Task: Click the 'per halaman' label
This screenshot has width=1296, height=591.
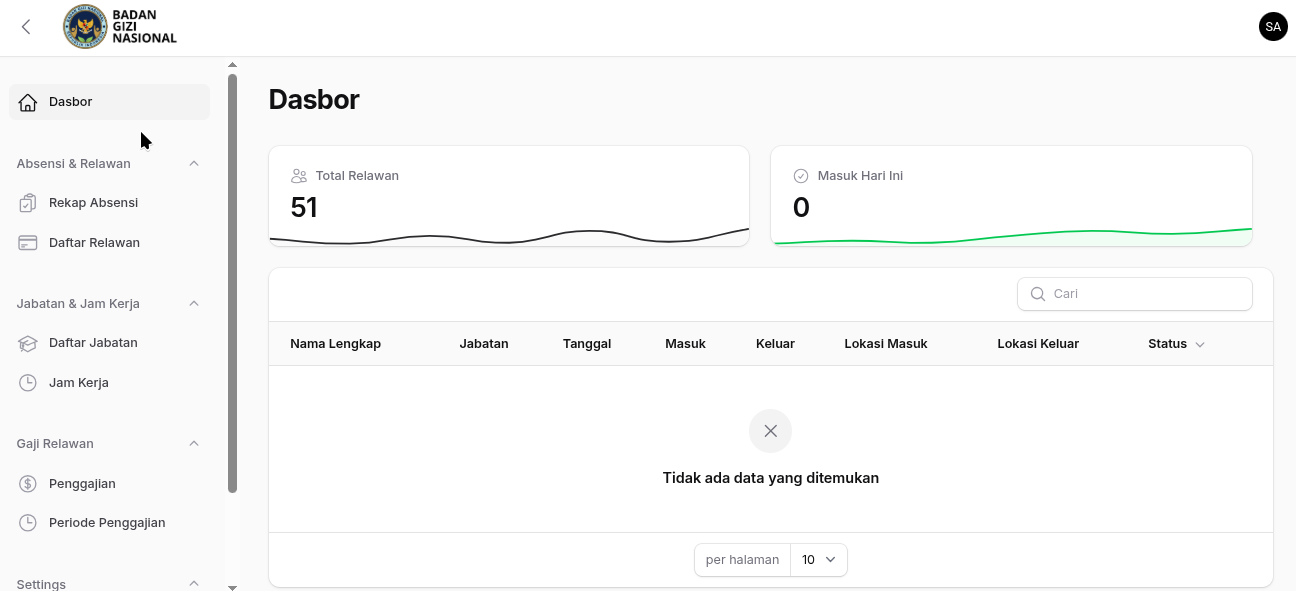Action: 742,560
